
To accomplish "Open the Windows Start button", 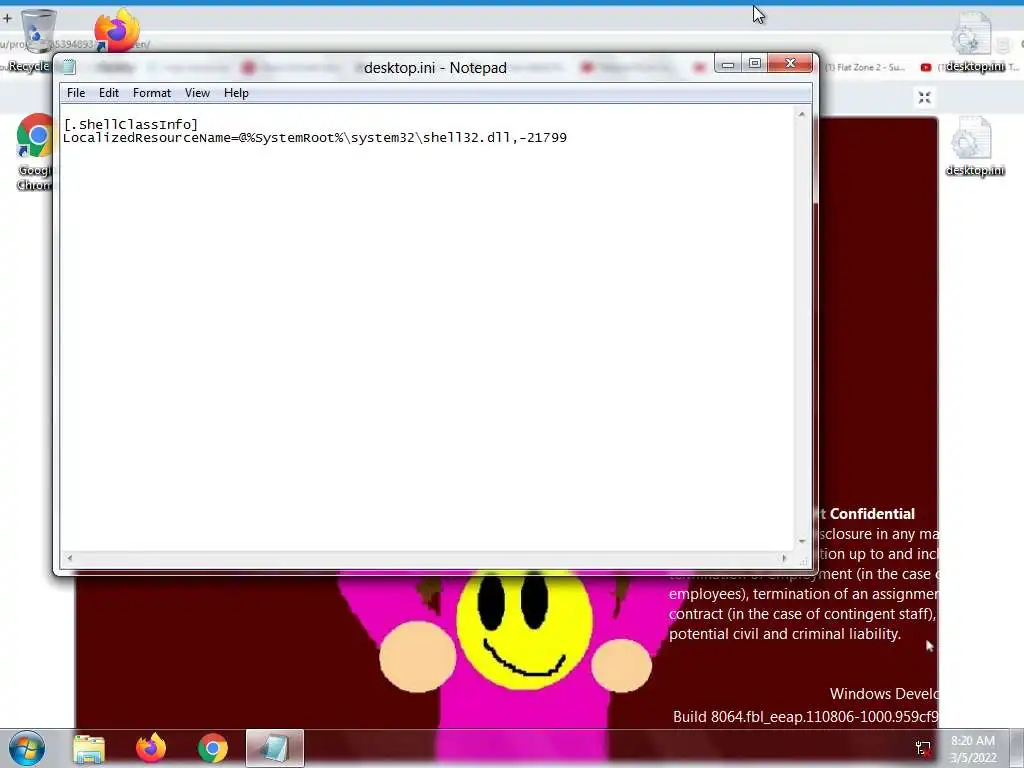I will tap(27, 748).
